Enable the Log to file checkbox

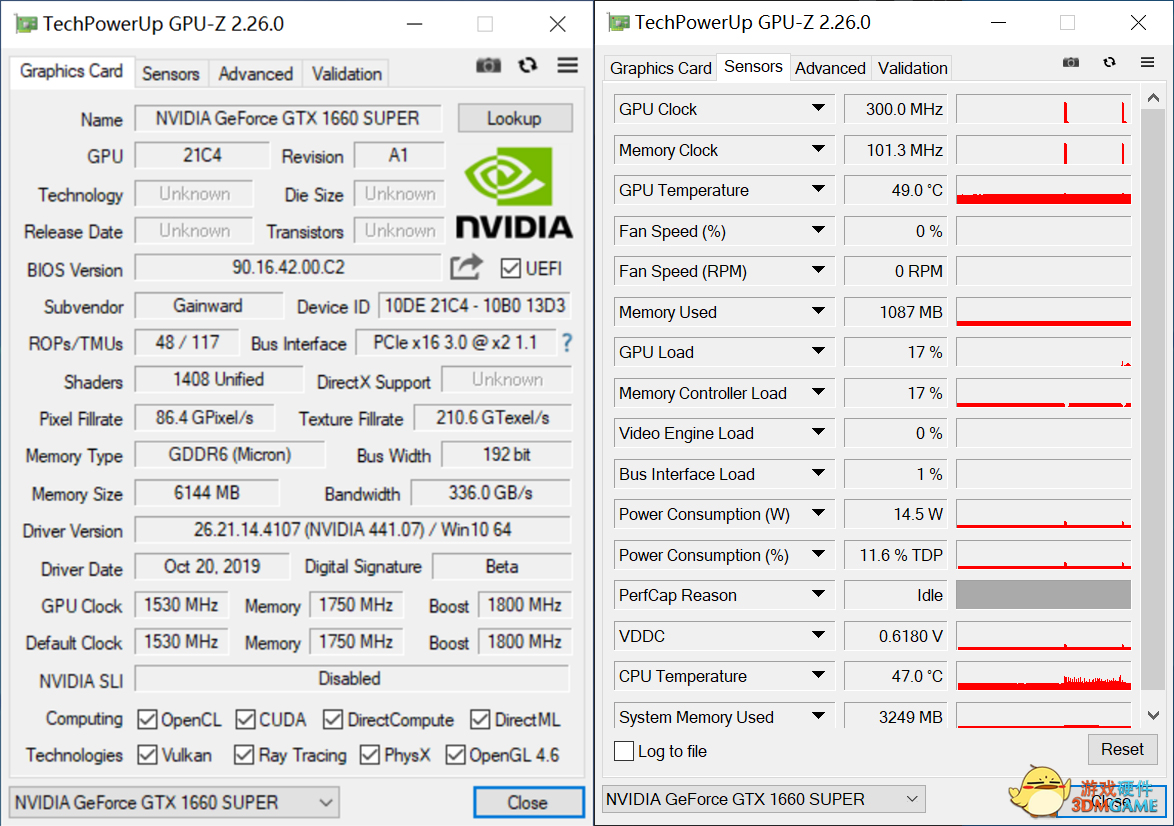point(624,751)
